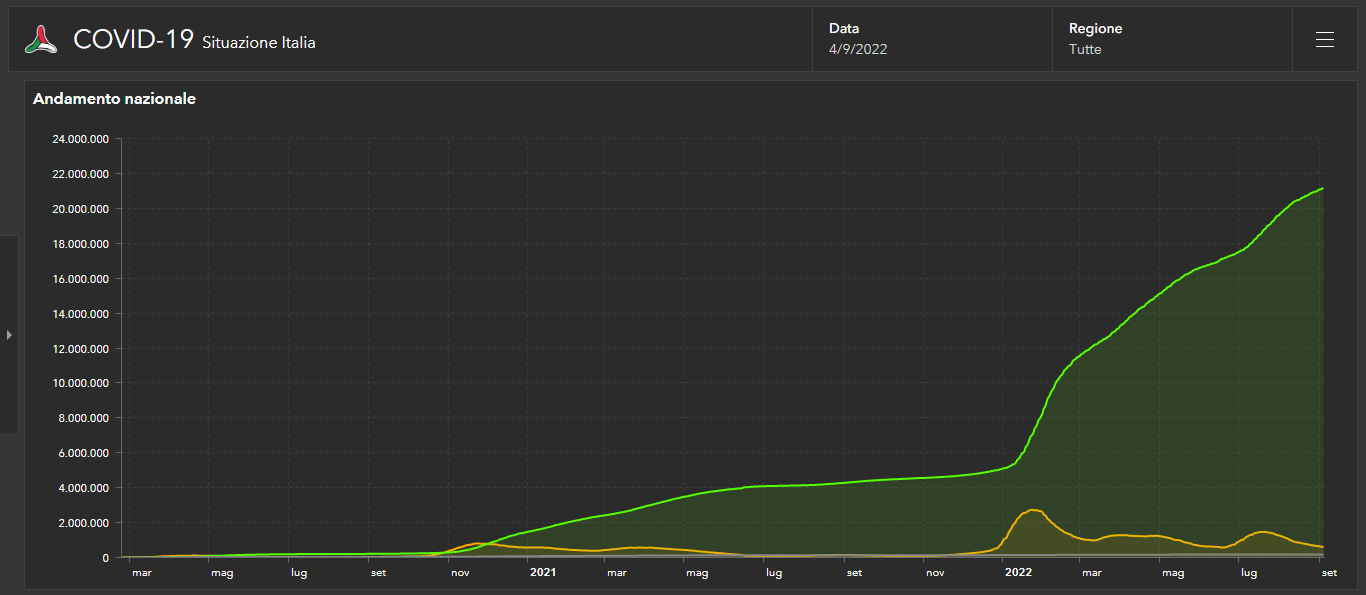The width and height of the screenshot is (1366, 595).
Task: Open the Regione selector showing Tutte
Action: tap(1085, 49)
